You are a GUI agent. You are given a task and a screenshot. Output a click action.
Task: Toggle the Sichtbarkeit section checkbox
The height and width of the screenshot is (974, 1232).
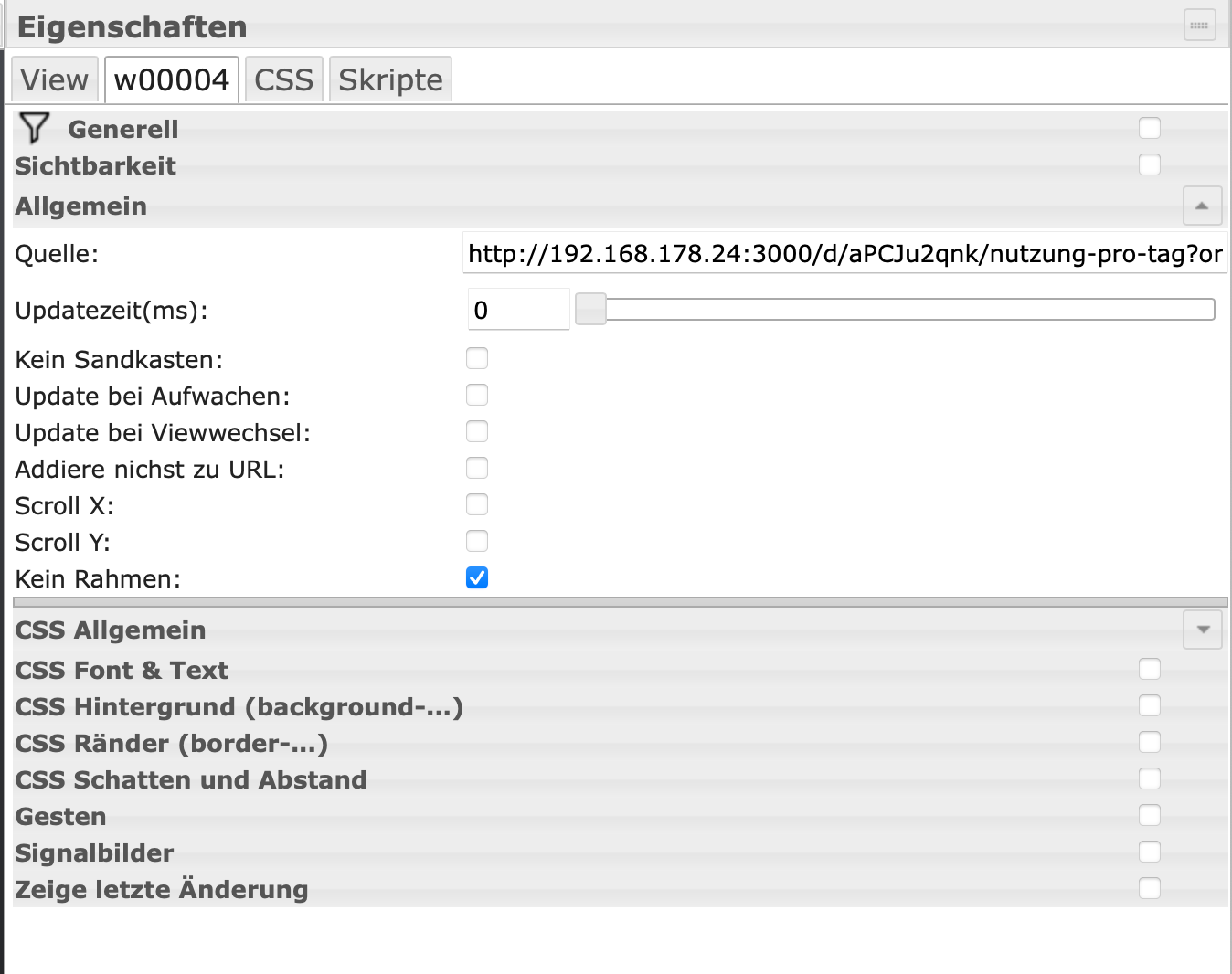(x=1150, y=164)
